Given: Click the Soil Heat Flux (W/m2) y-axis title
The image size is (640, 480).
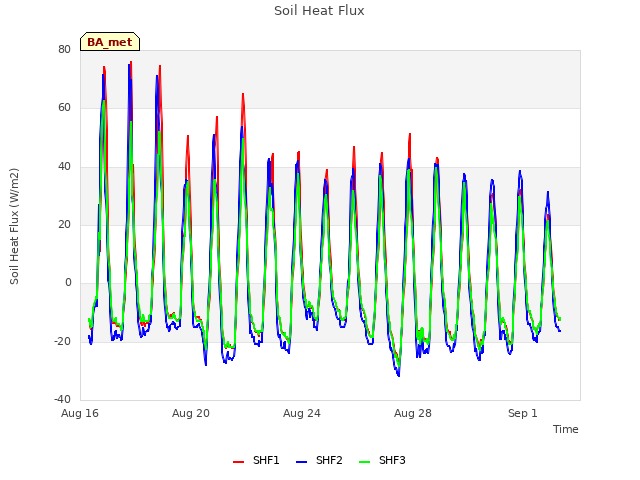Looking at the screenshot, I should pyautogui.click(x=14, y=226).
